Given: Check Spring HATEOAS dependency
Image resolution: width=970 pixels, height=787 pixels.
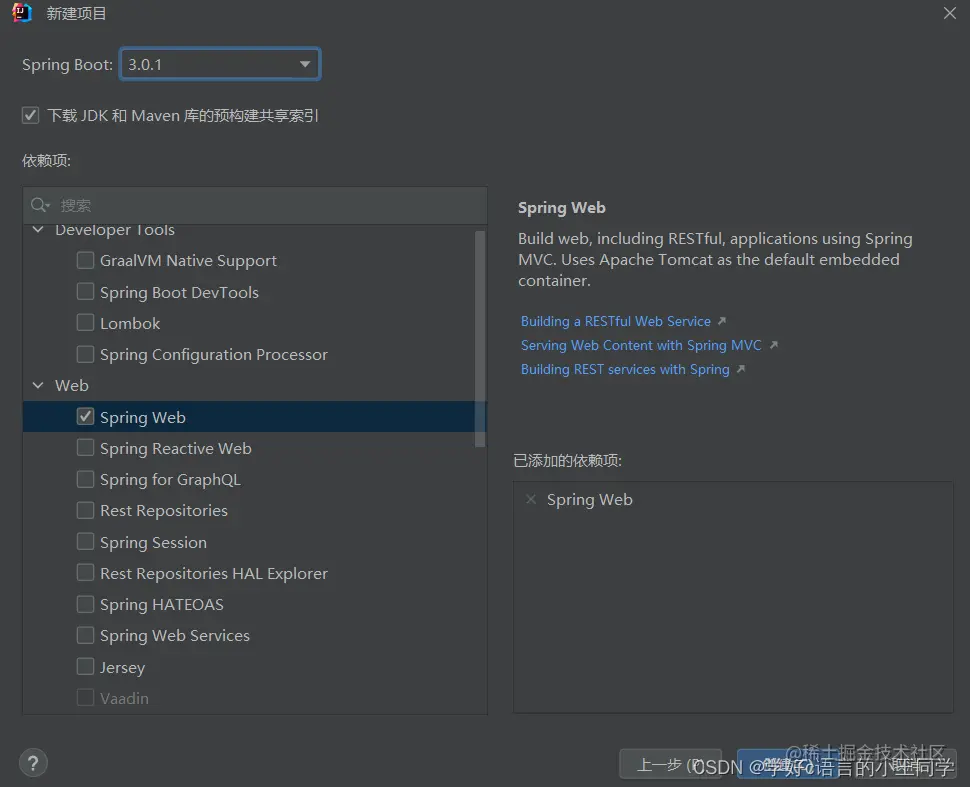Looking at the screenshot, I should point(85,604).
